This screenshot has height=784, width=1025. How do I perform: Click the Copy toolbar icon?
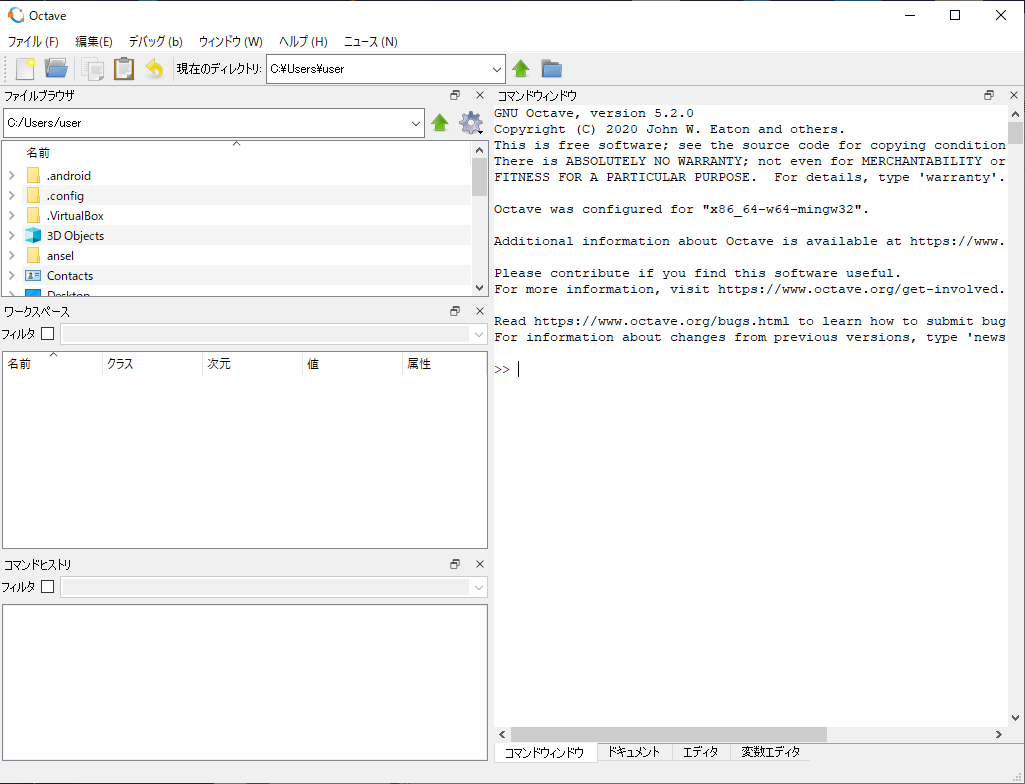[92, 68]
